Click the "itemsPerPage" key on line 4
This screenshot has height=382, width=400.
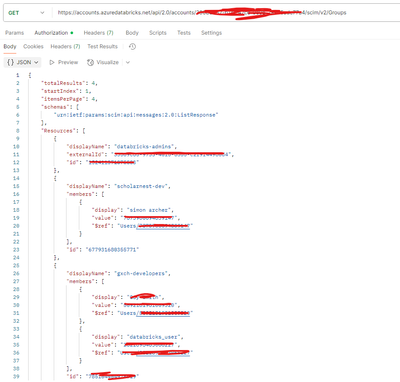(x=62, y=99)
